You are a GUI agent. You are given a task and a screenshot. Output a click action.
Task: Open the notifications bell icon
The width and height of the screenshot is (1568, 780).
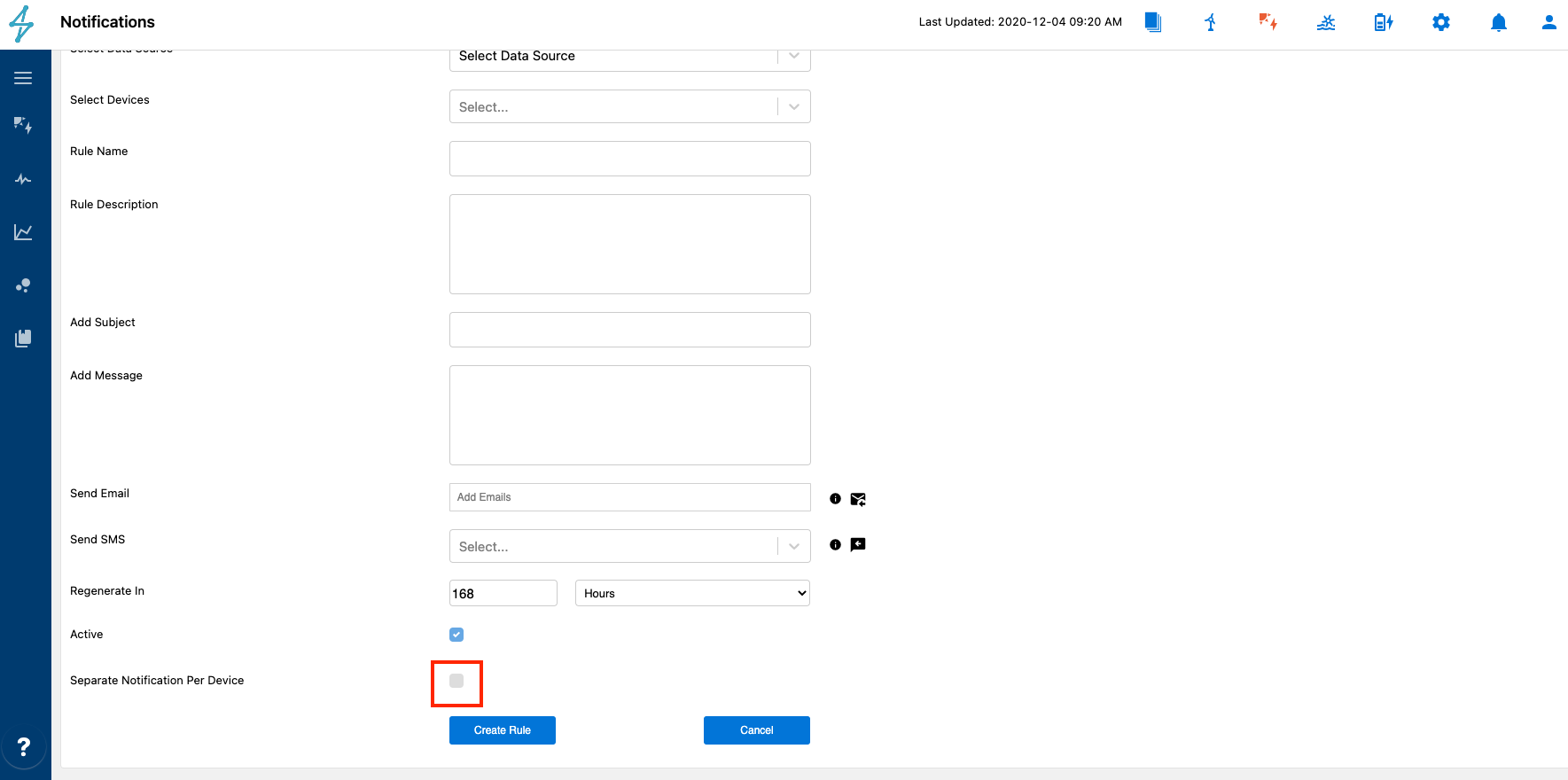tap(1498, 22)
